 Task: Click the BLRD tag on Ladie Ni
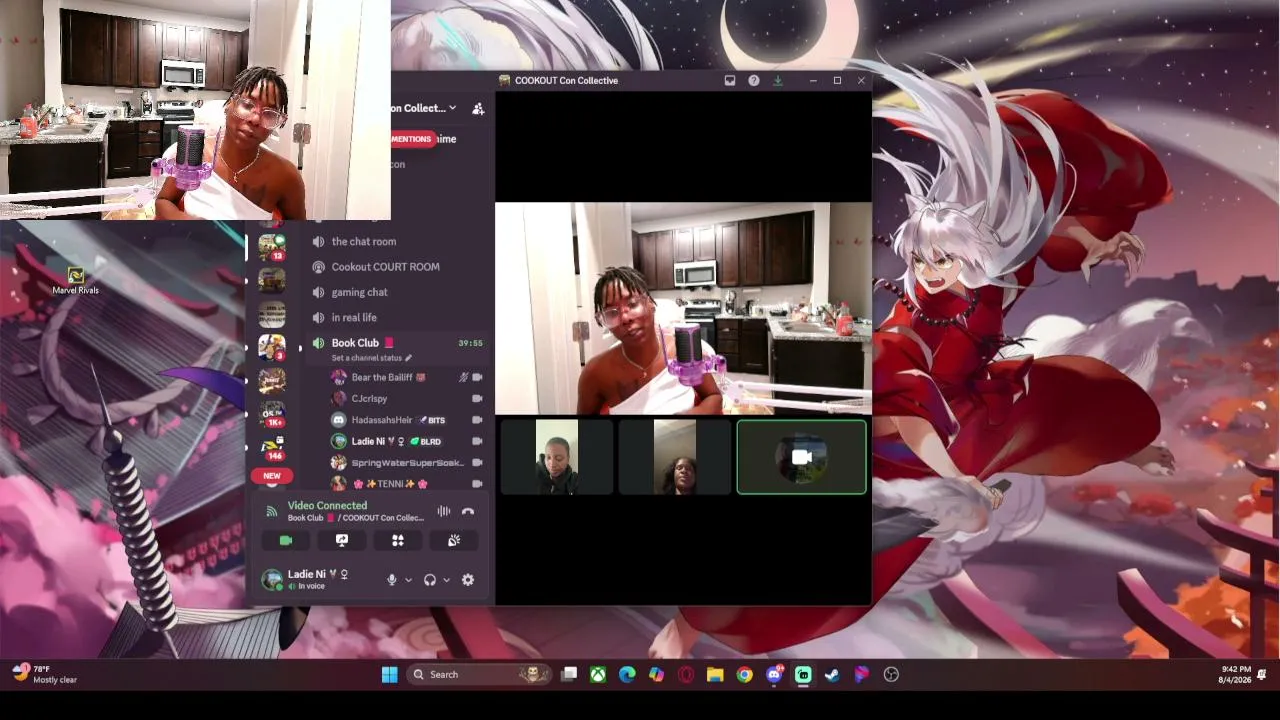(425, 441)
